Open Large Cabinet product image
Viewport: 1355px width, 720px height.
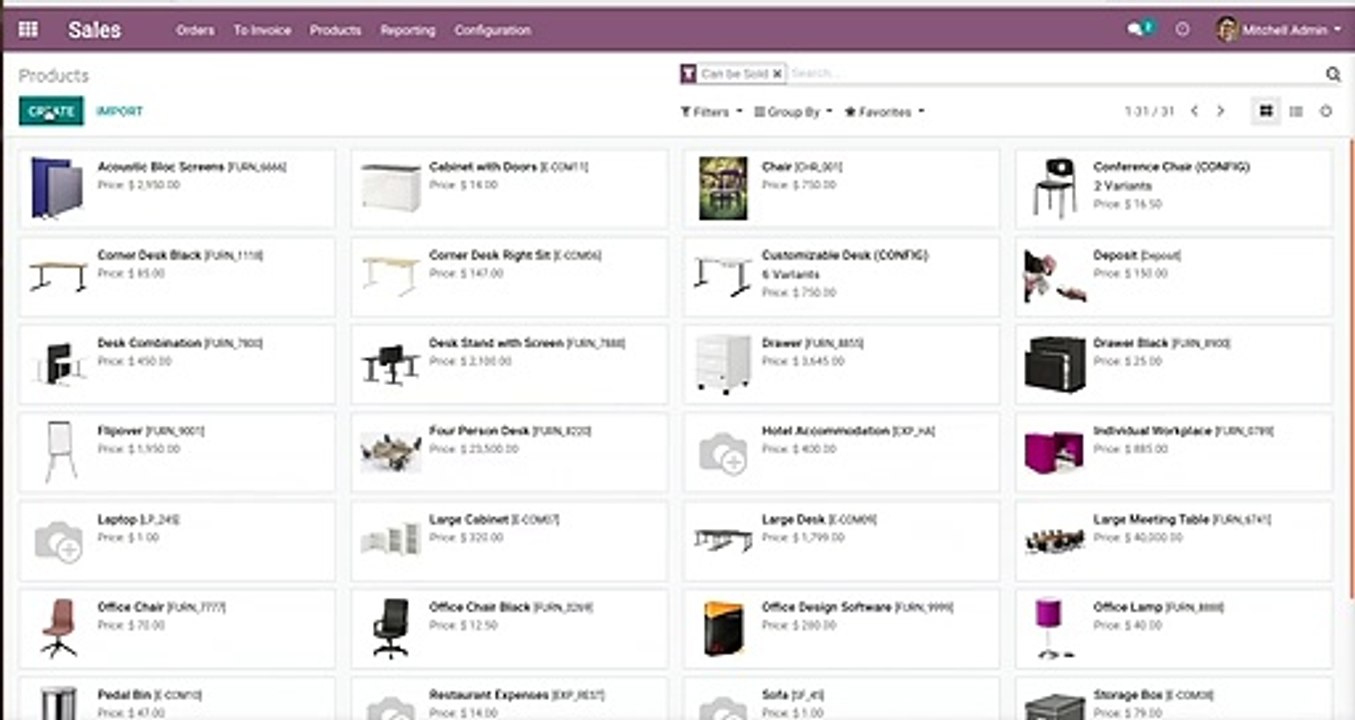[x=391, y=540]
